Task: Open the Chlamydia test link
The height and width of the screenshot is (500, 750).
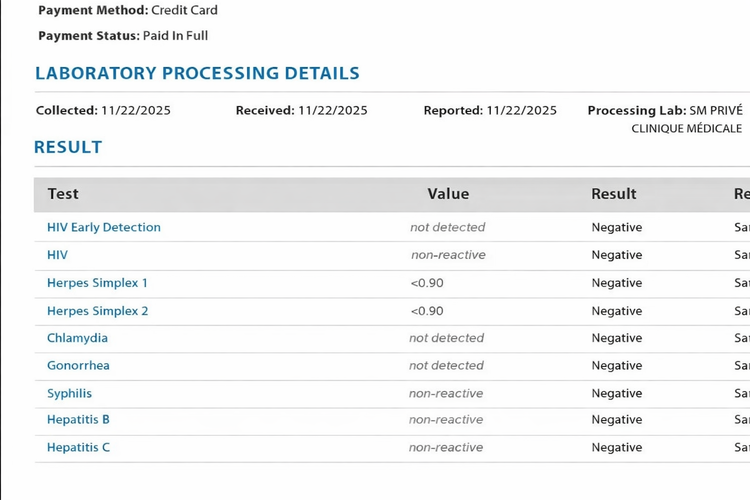Action: coord(77,338)
